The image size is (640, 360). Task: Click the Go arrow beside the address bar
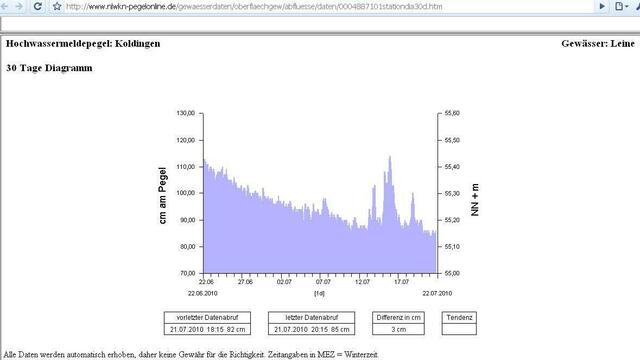pos(602,6)
